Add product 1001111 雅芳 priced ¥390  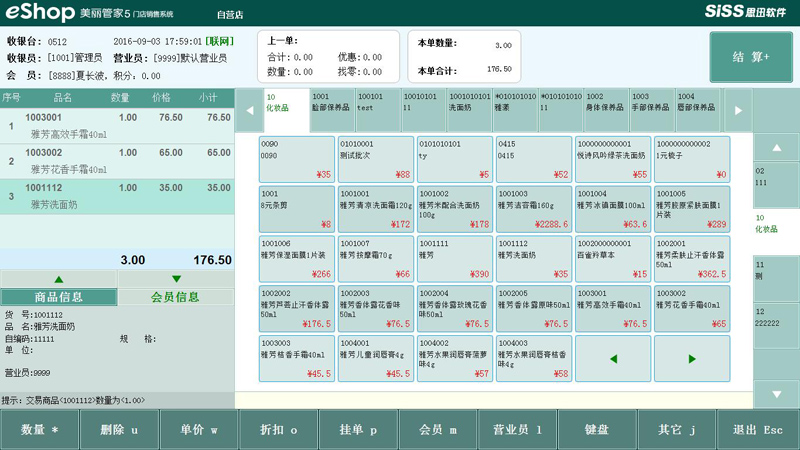(455, 259)
